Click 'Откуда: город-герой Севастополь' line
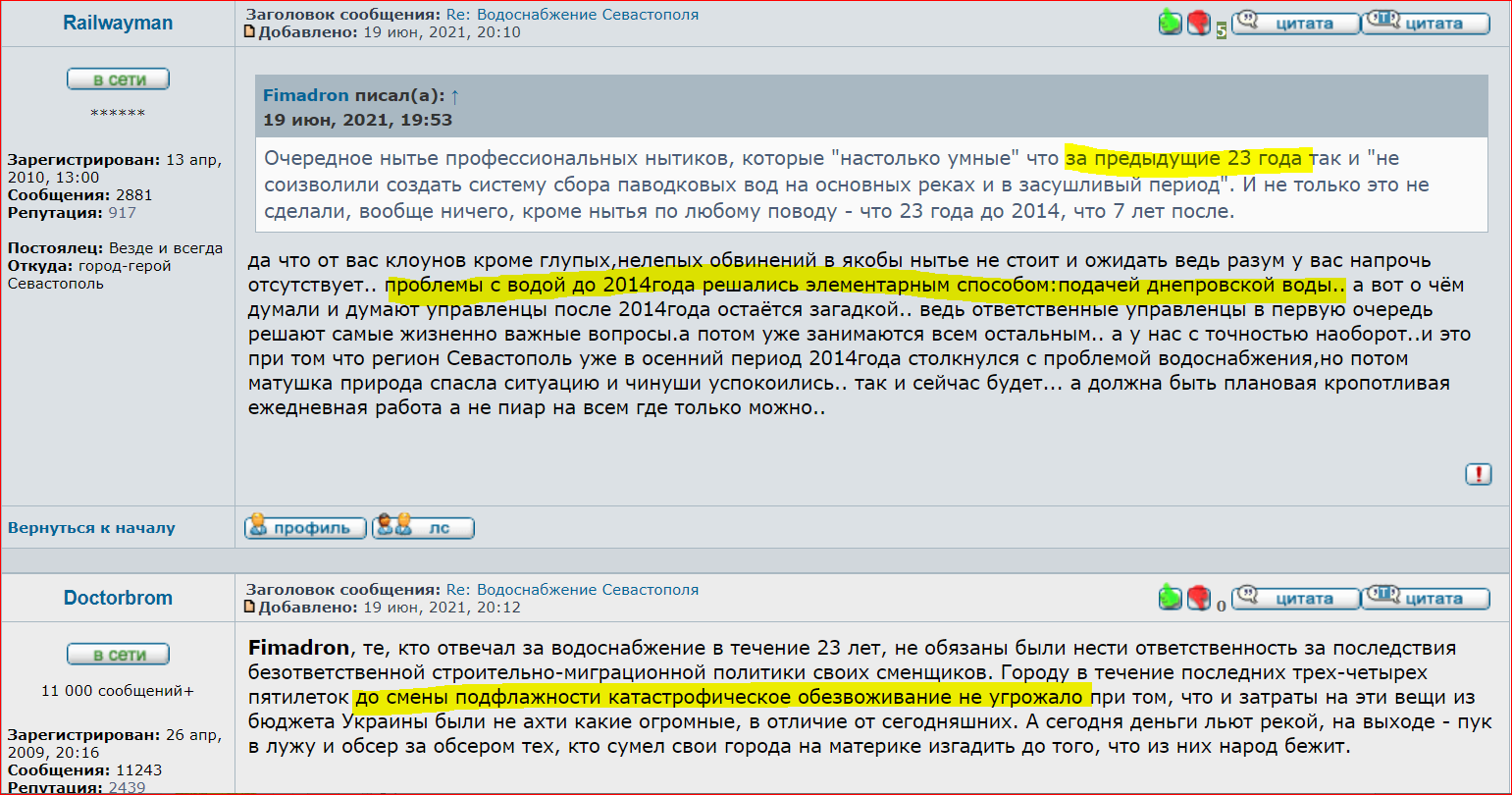The height and width of the screenshot is (795, 1512). [89, 275]
